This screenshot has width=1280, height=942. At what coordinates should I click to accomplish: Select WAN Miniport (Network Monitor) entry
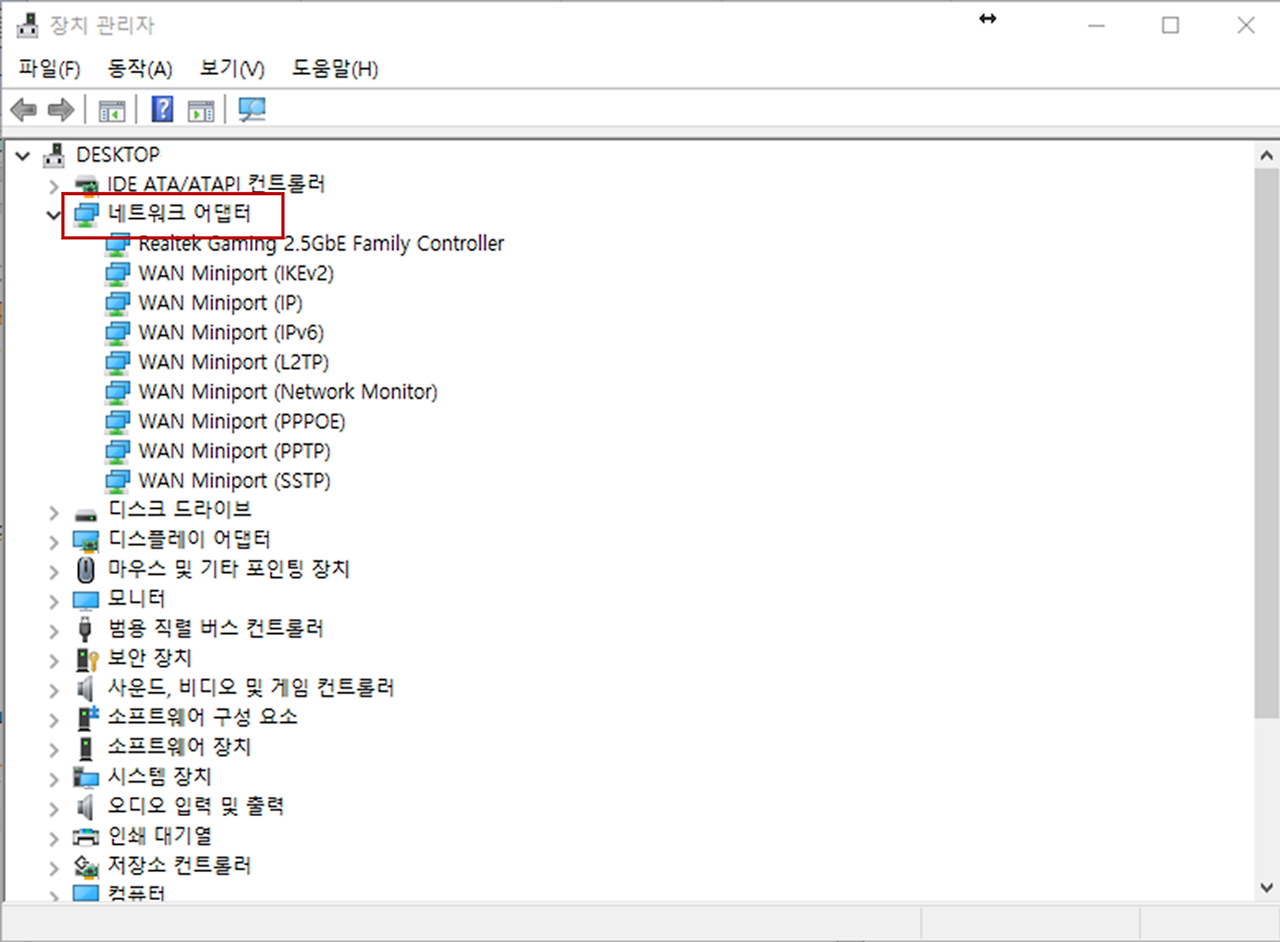point(288,392)
